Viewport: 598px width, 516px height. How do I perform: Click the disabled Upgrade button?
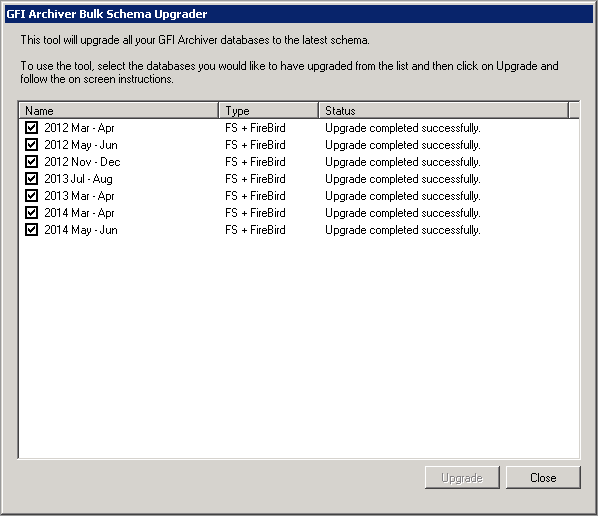click(462, 477)
